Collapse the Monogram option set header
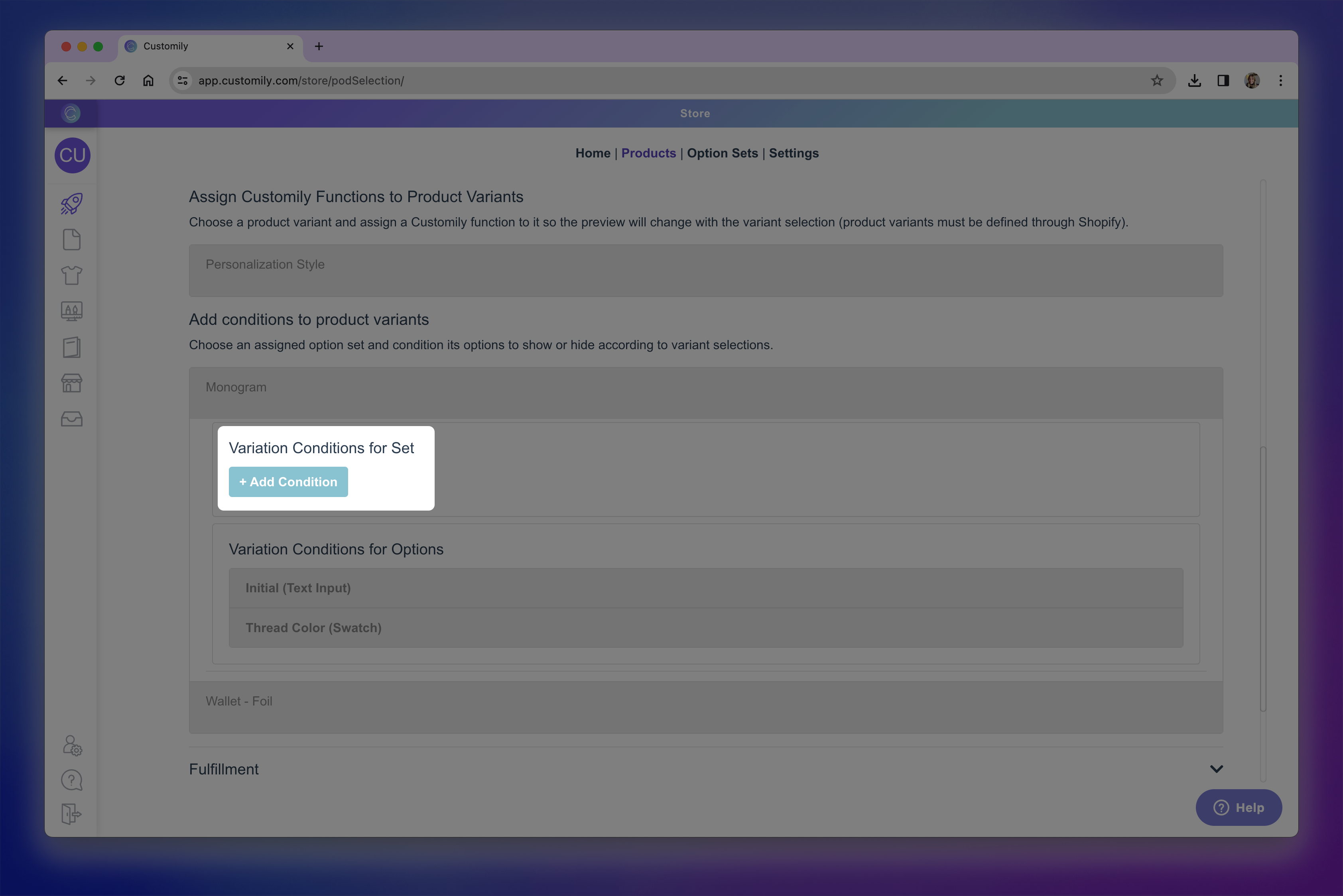Screen dimensions: 1343x896 705,393
